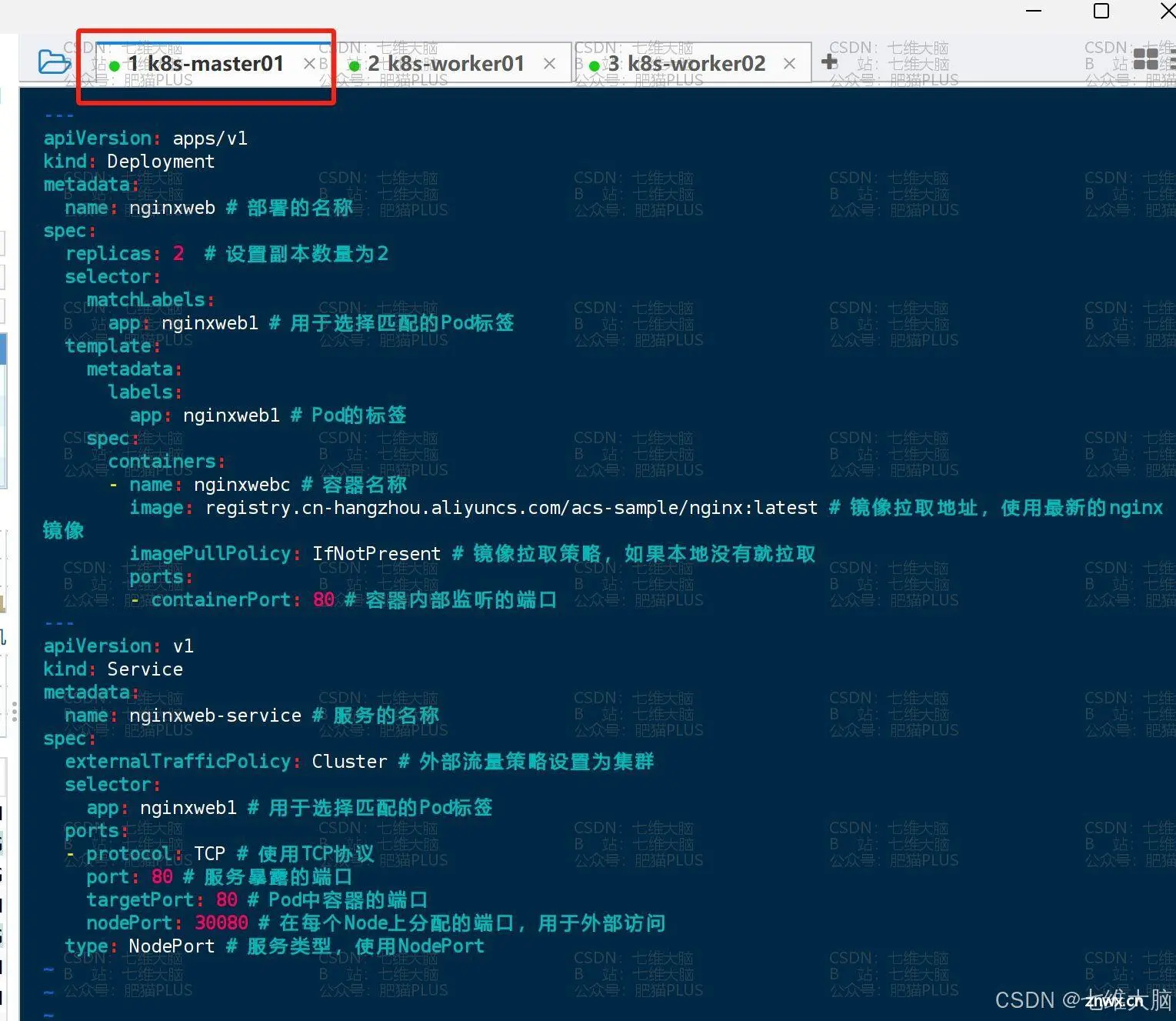
Task: Close the k8s-worker02 tab
Action: coord(789,64)
